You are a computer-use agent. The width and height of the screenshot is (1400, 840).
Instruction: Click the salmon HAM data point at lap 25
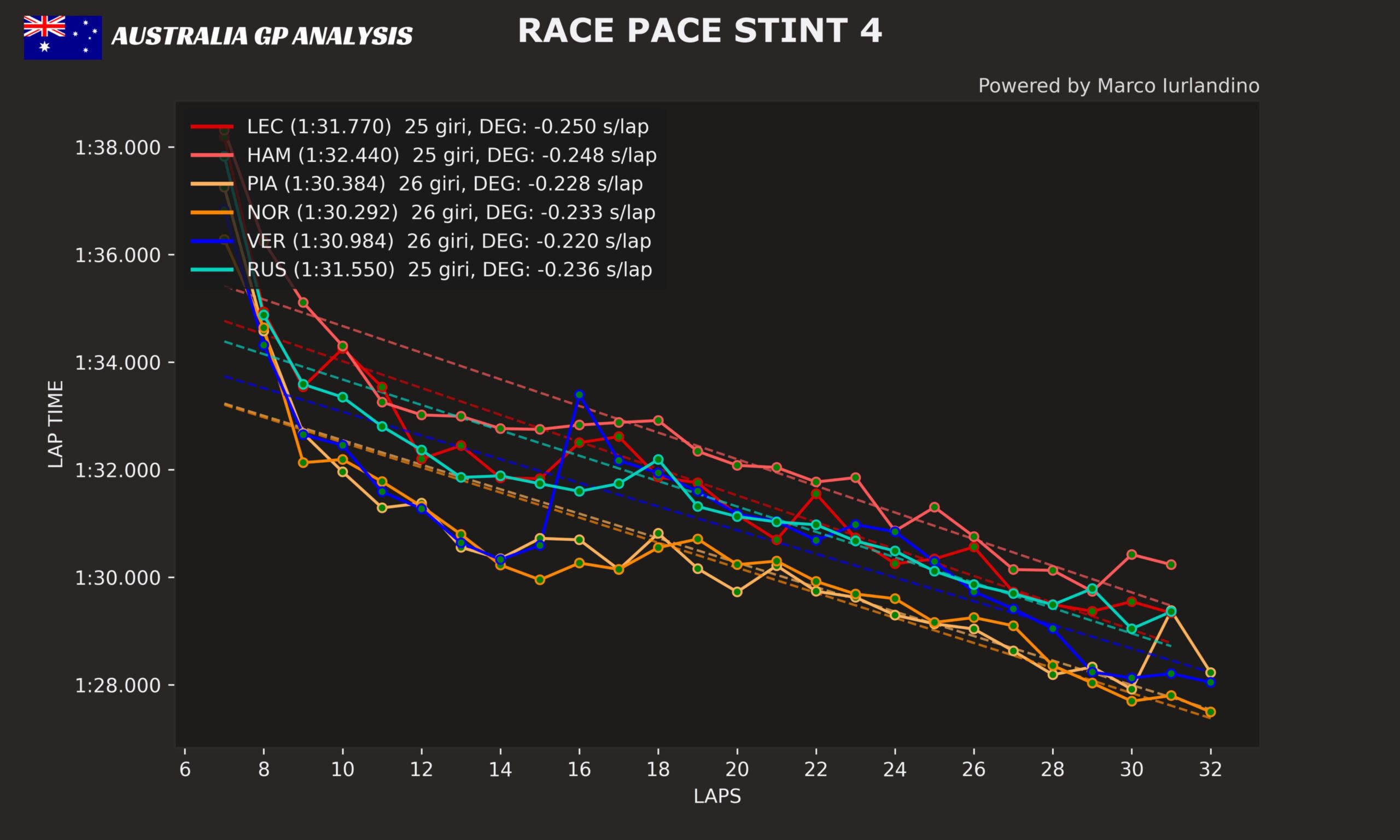[x=934, y=506]
